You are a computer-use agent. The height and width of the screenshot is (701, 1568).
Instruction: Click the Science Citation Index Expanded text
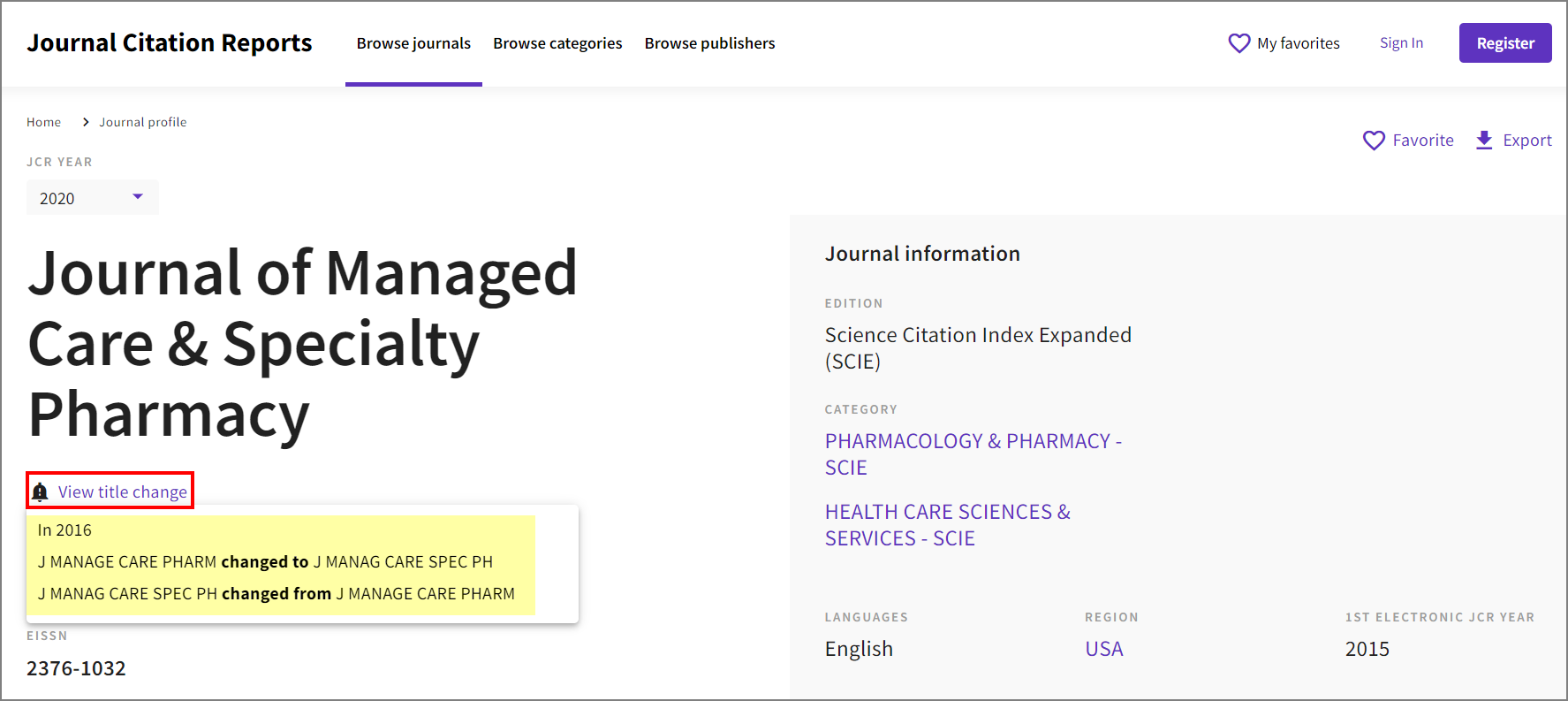click(x=978, y=348)
